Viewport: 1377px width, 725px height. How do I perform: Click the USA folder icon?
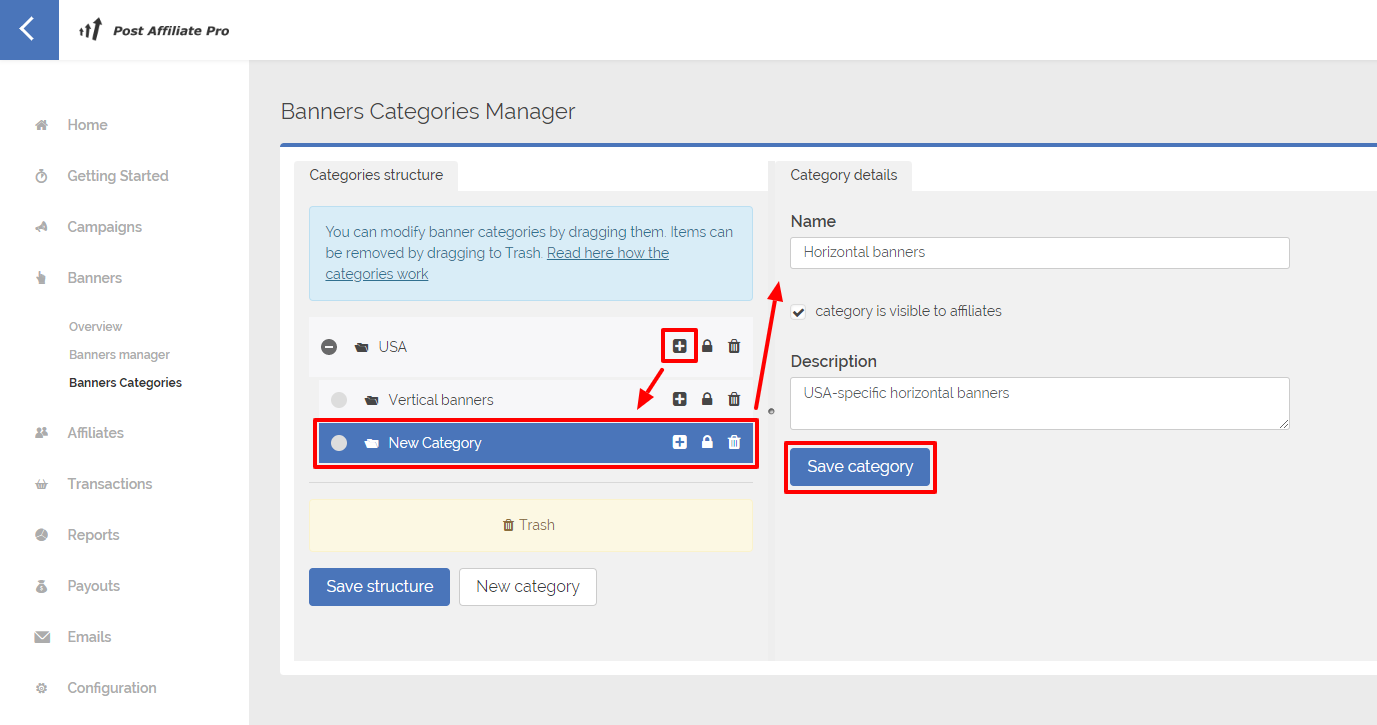point(362,347)
